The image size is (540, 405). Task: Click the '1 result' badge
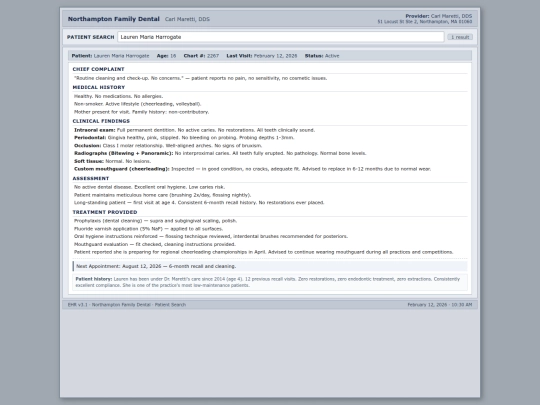tap(460, 37)
